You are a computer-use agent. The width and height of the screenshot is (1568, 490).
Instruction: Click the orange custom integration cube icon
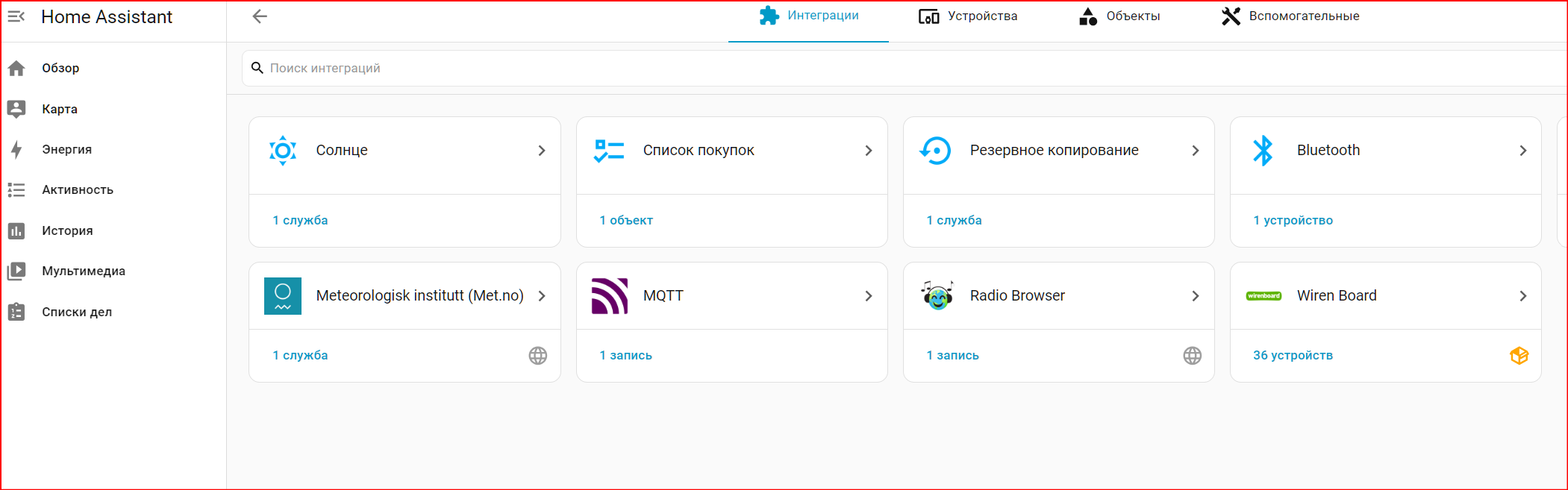click(1519, 356)
